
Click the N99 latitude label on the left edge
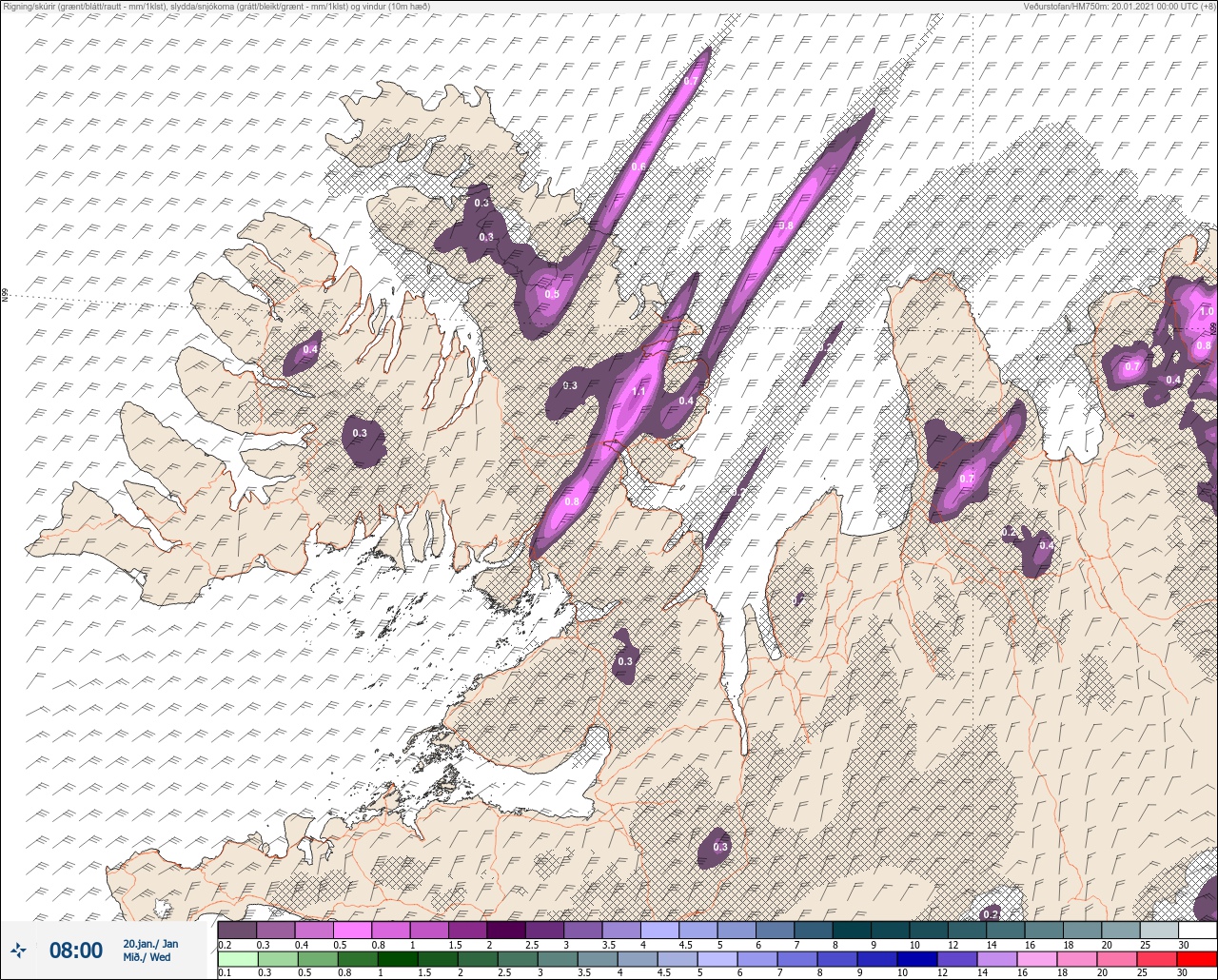[x=5, y=296]
